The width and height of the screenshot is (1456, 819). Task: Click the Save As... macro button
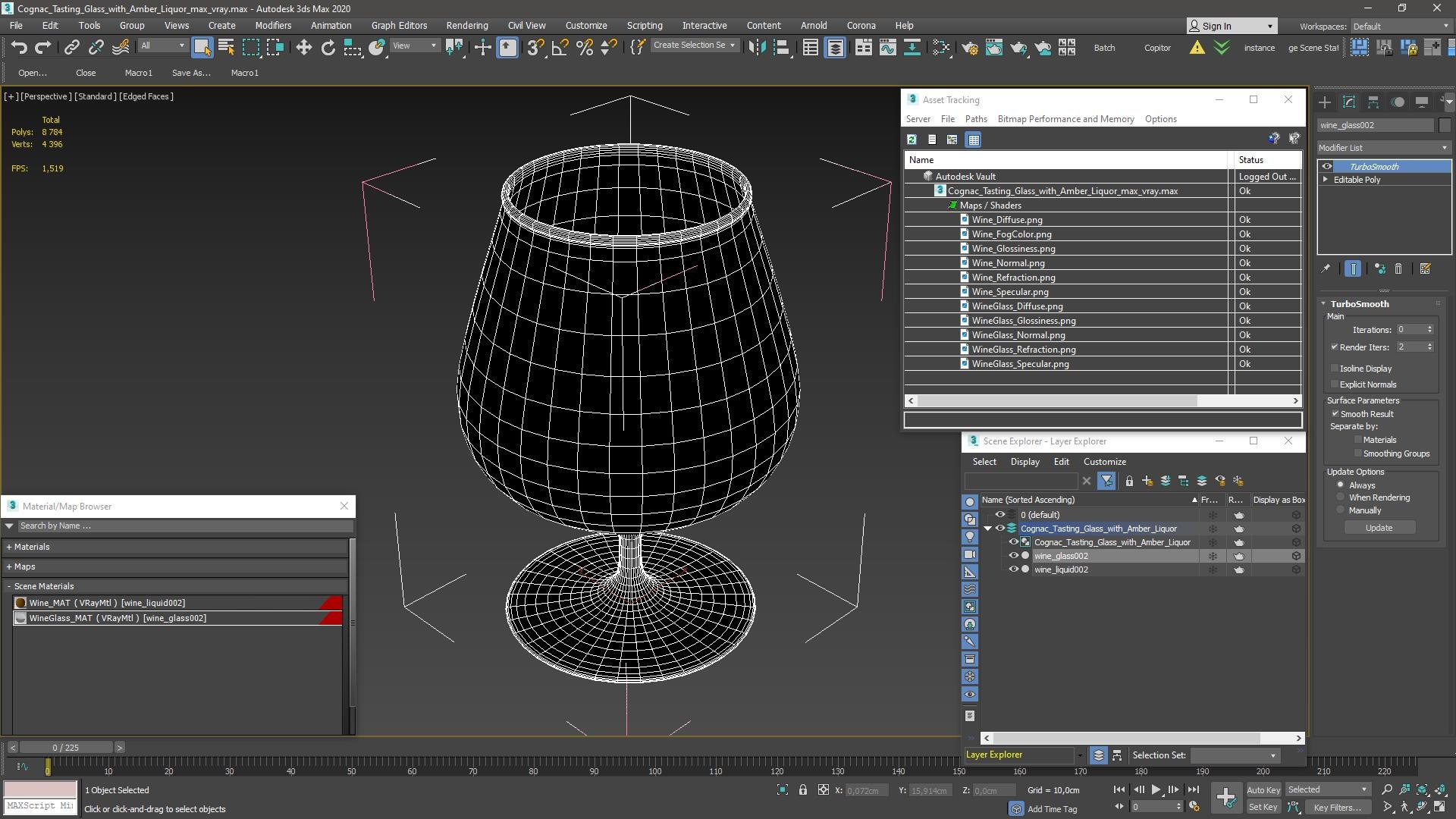[191, 73]
